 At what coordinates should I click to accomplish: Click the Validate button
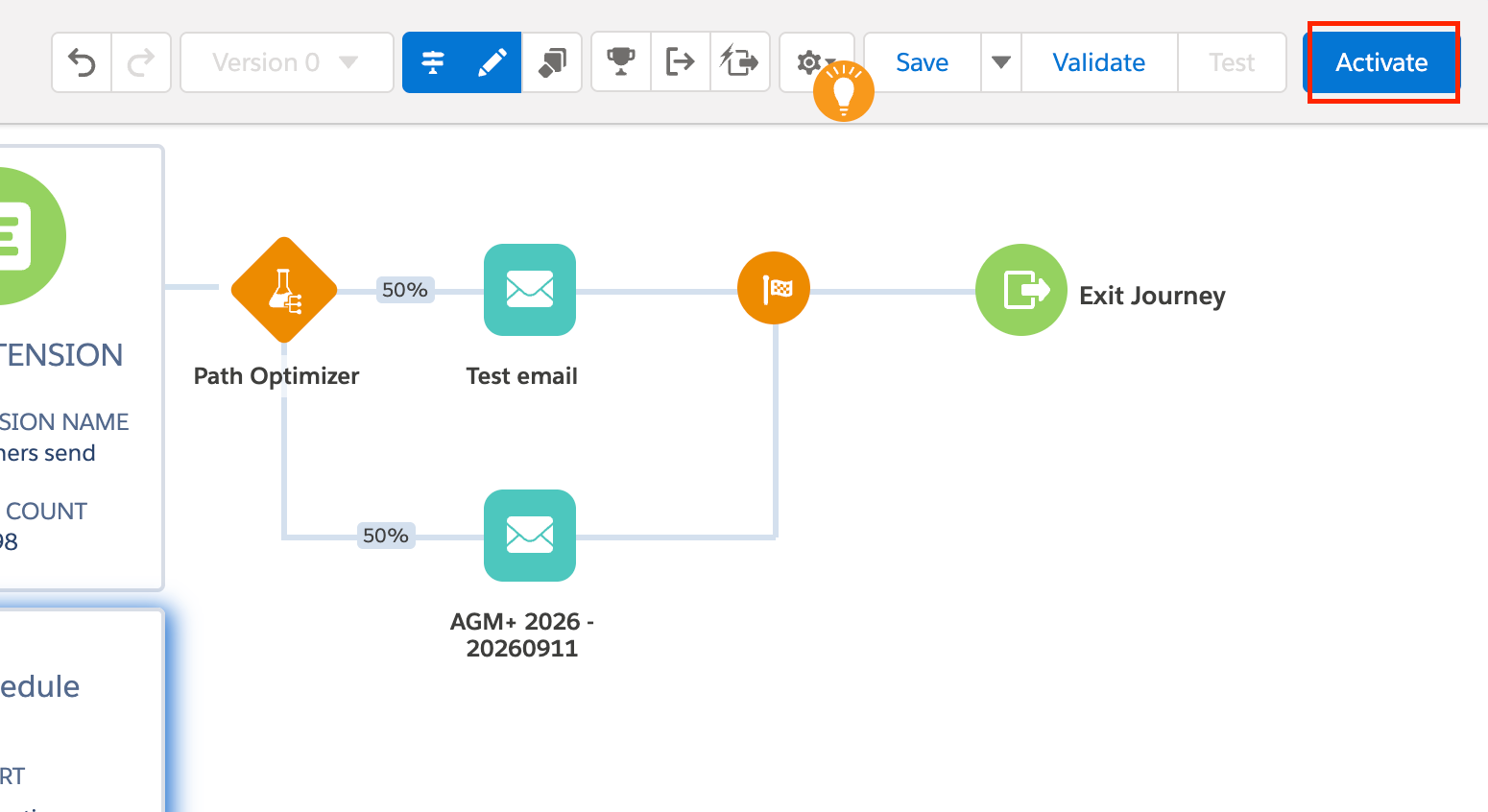pyautogui.click(x=1099, y=62)
